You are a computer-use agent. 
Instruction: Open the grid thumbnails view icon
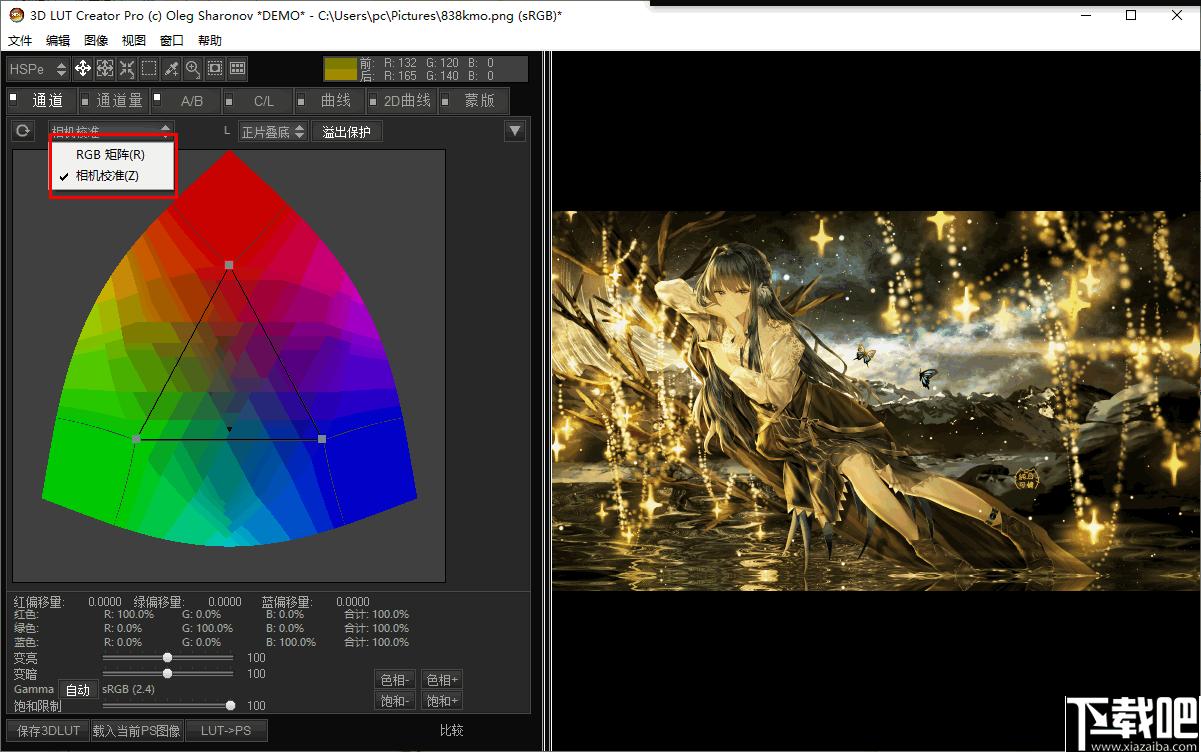coord(237,69)
